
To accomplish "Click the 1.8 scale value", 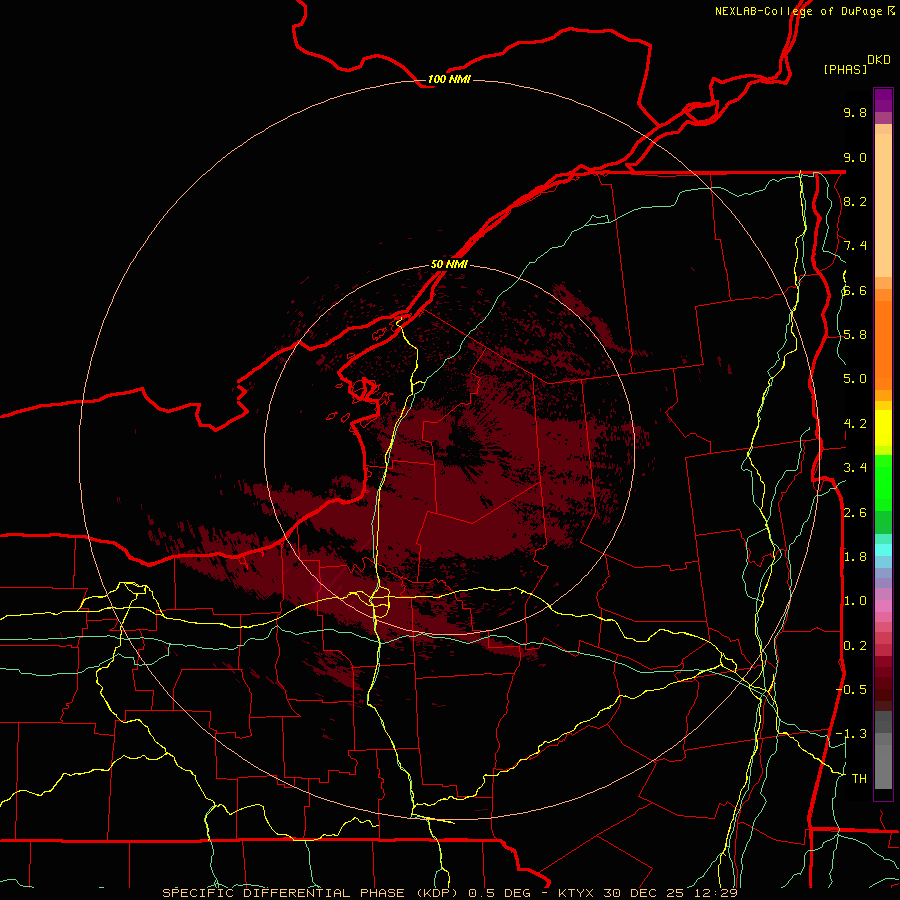I will pos(855,556).
